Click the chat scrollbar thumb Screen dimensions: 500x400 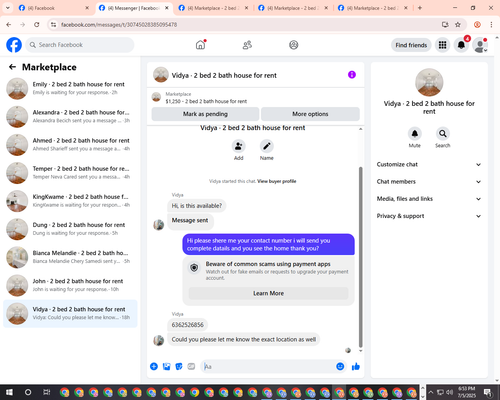coord(360,257)
